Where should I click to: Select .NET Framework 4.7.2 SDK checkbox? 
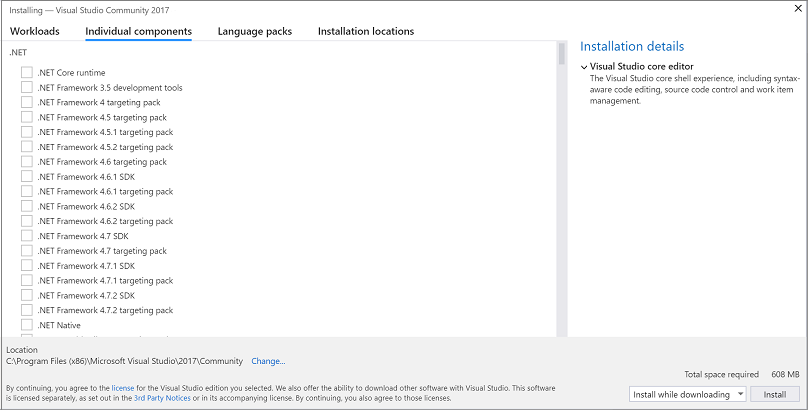click(27, 296)
